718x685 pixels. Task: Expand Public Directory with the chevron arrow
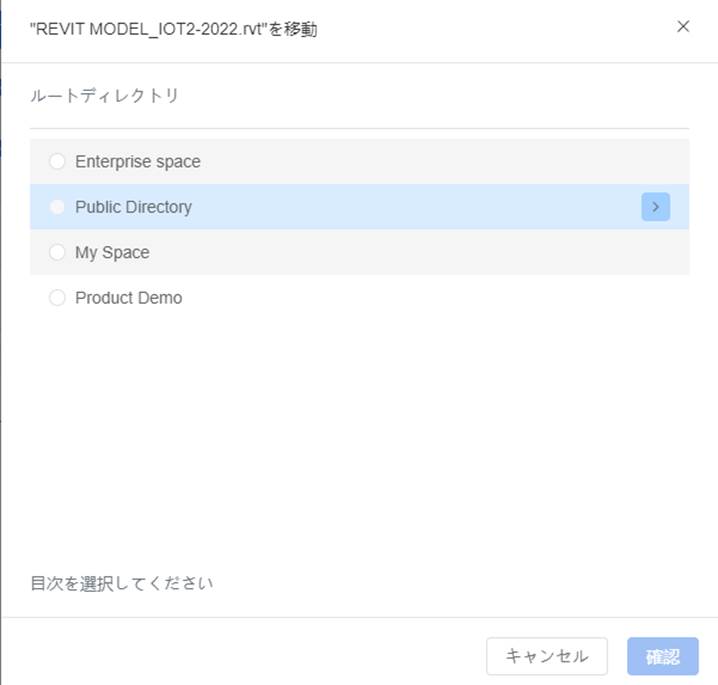tap(655, 207)
